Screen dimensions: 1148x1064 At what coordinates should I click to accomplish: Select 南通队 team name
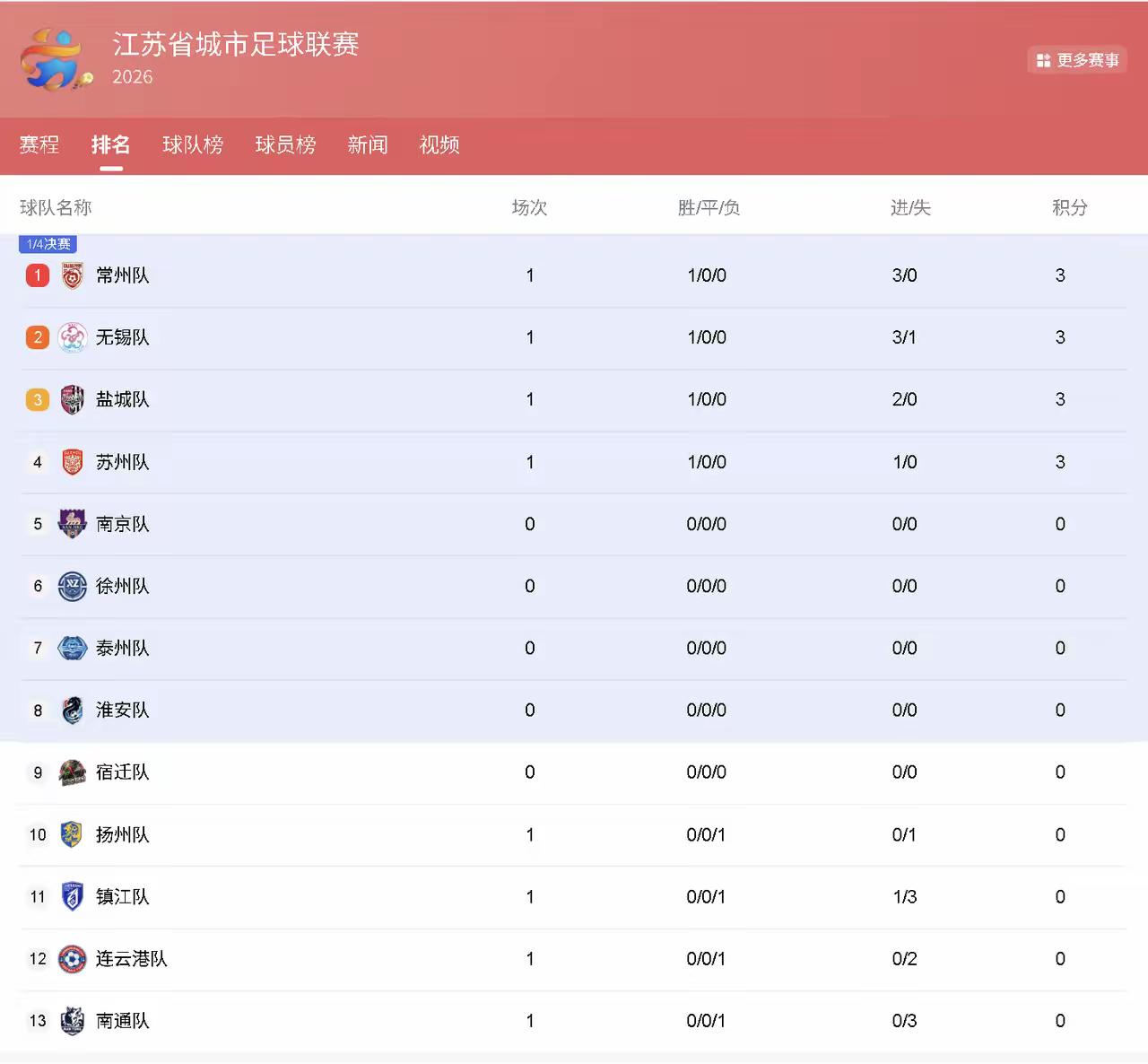(x=123, y=1021)
